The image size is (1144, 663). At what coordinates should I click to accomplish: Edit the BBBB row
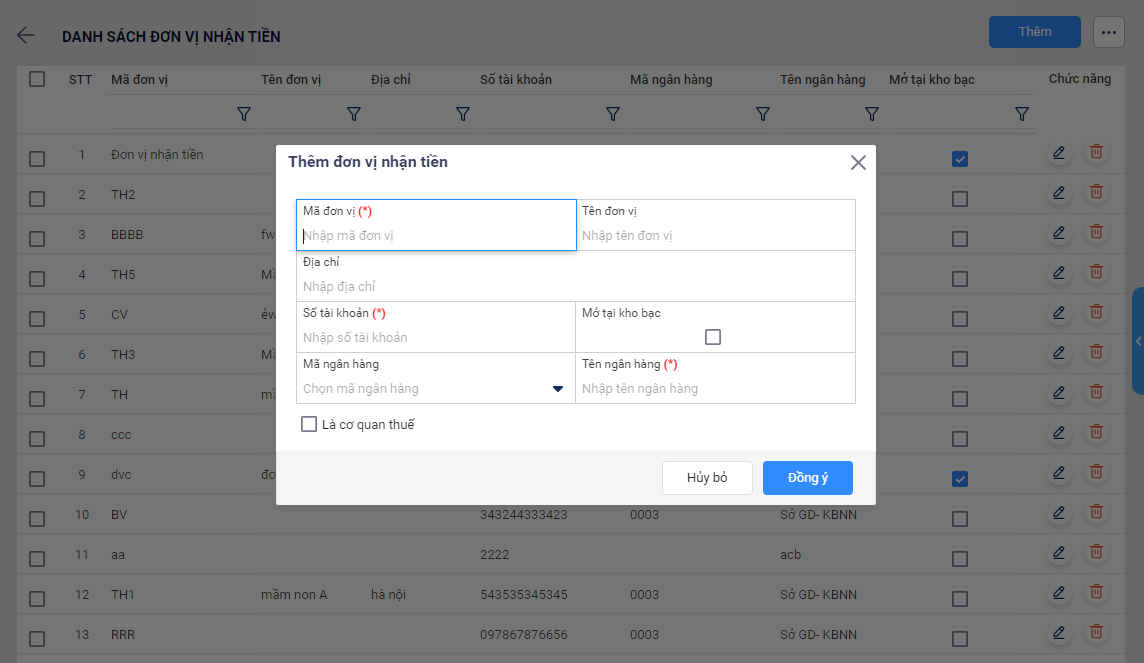point(1059,233)
